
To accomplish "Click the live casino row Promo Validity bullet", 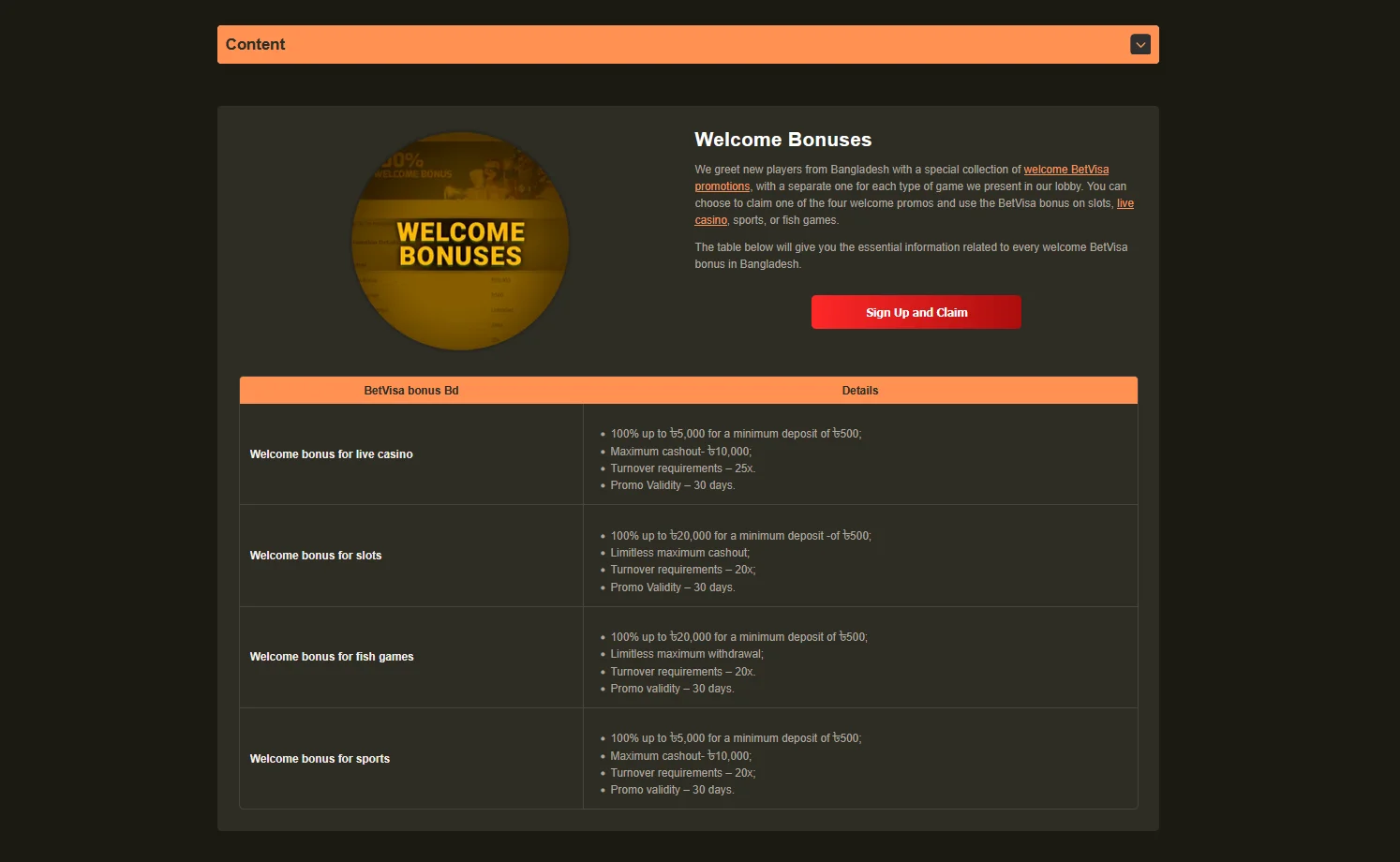I will point(672,485).
